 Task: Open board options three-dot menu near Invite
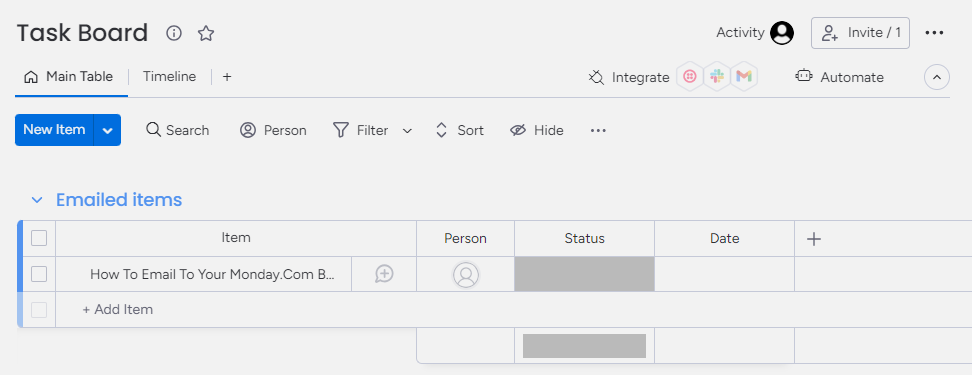934,33
